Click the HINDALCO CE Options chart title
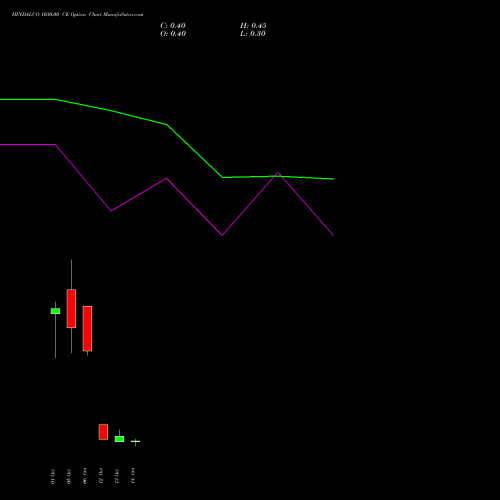The height and width of the screenshot is (500, 500). 77,15
